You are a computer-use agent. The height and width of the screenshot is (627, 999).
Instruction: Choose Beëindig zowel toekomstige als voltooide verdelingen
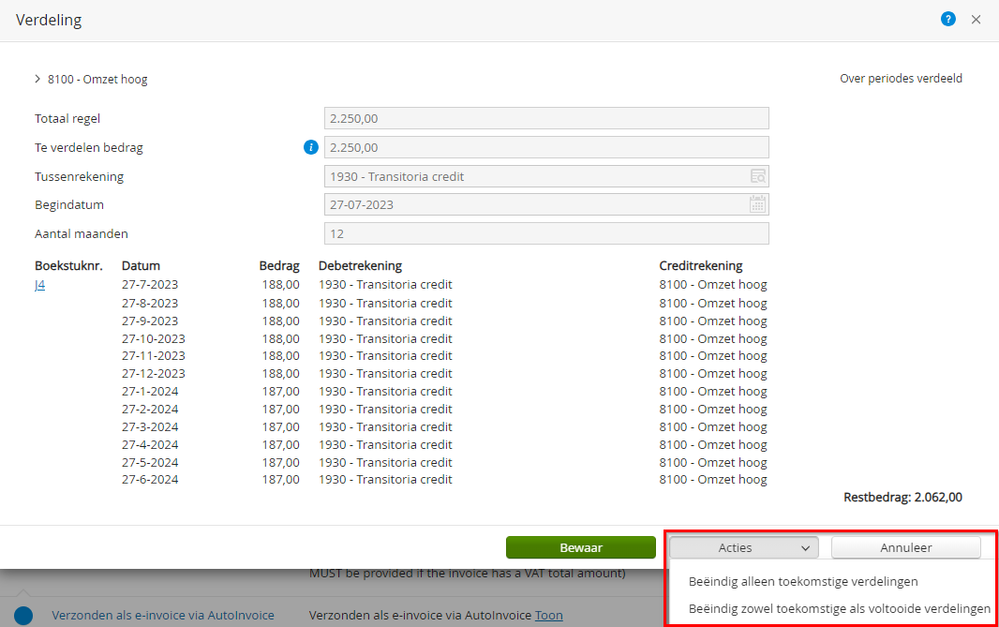[x=839, y=609]
